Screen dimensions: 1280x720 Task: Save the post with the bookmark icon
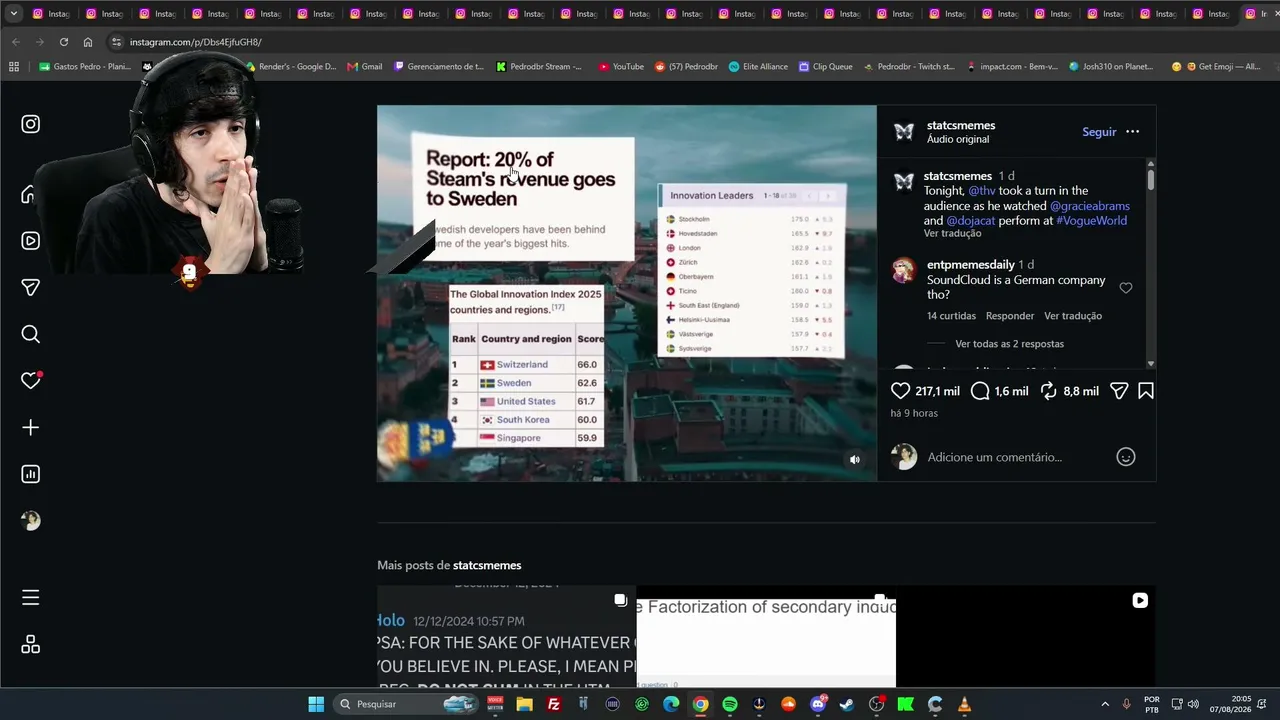[1146, 391]
